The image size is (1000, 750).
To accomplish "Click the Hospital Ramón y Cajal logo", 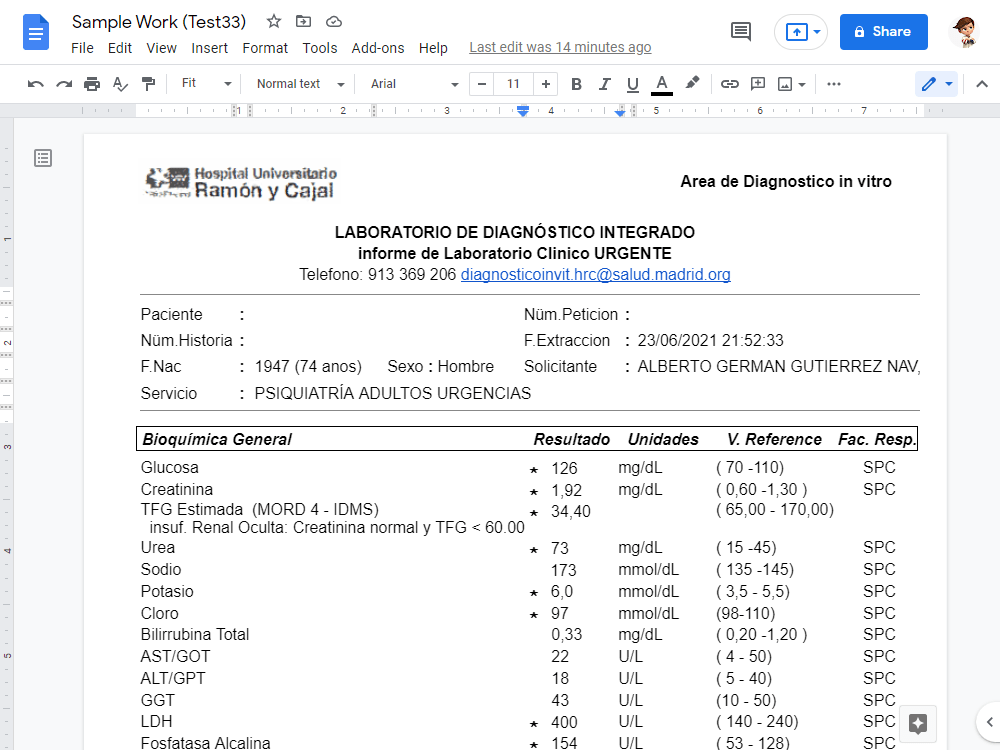I will [x=240, y=183].
